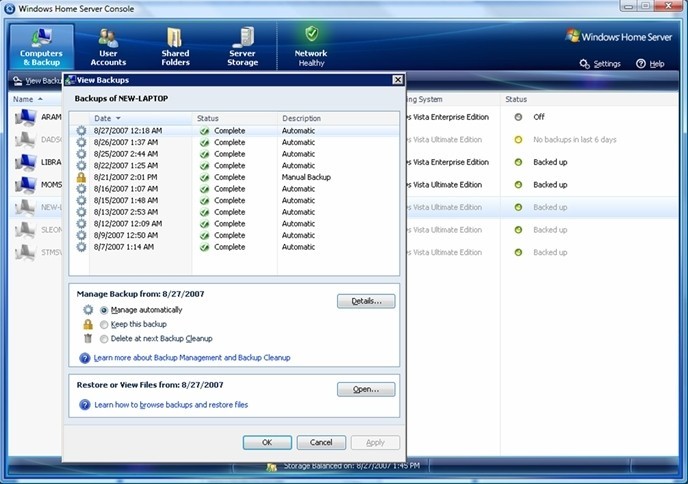
Task: Click the green check of the 8/21/2007 backup
Action: tap(204, 177)
